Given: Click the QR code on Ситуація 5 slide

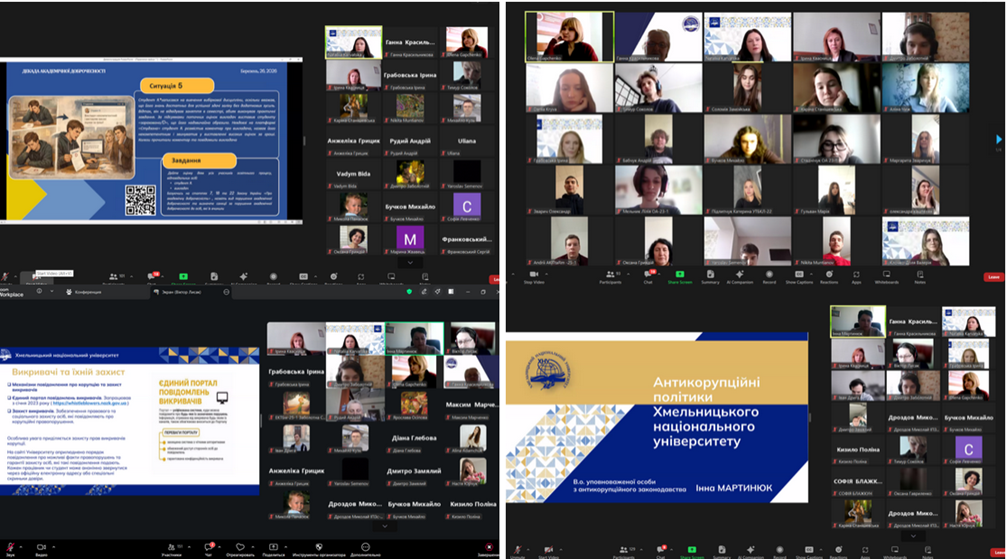Looking at the screenshot, I should [140, 199].
